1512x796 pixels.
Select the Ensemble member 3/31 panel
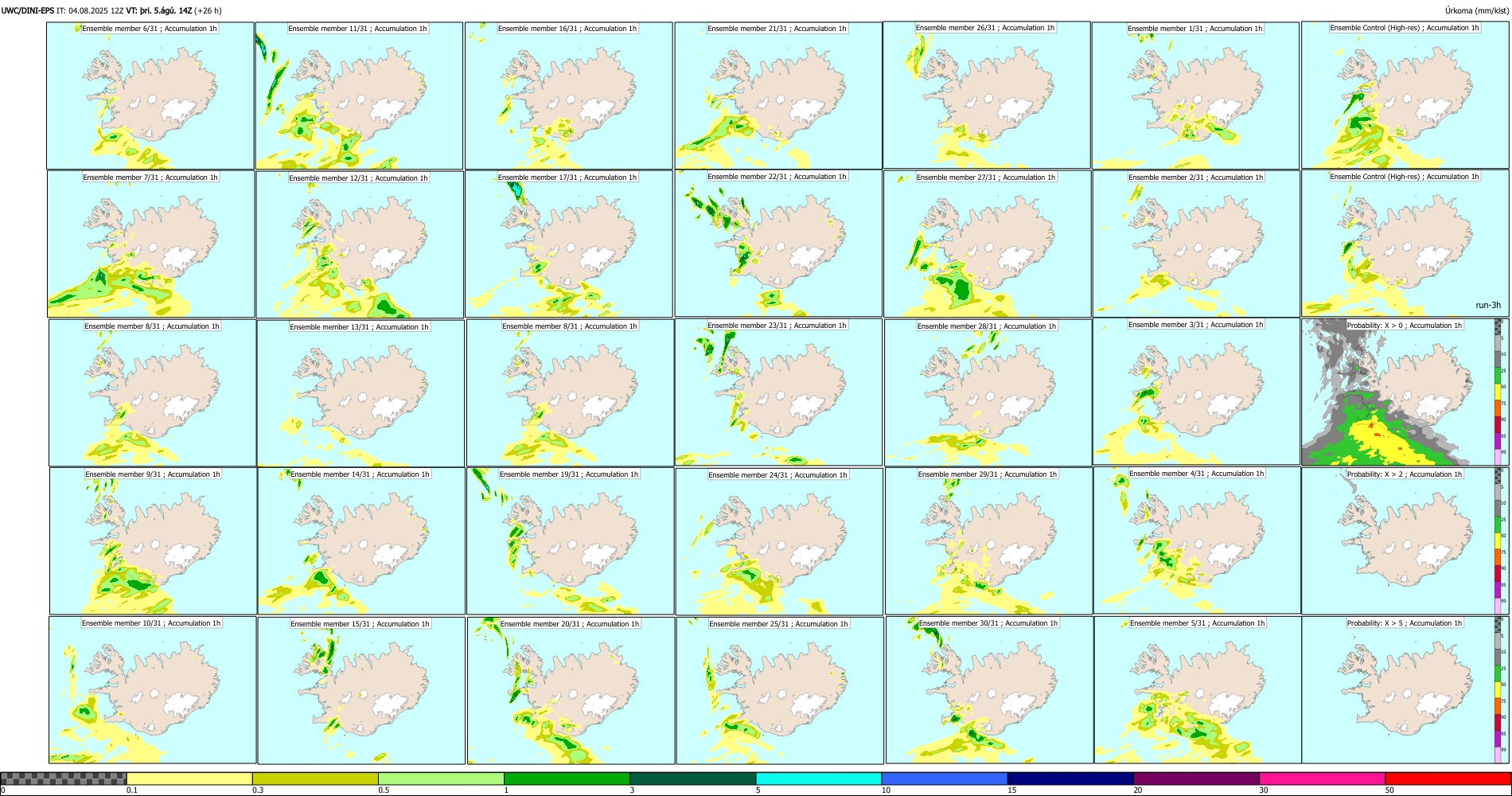coord(1196,392)
